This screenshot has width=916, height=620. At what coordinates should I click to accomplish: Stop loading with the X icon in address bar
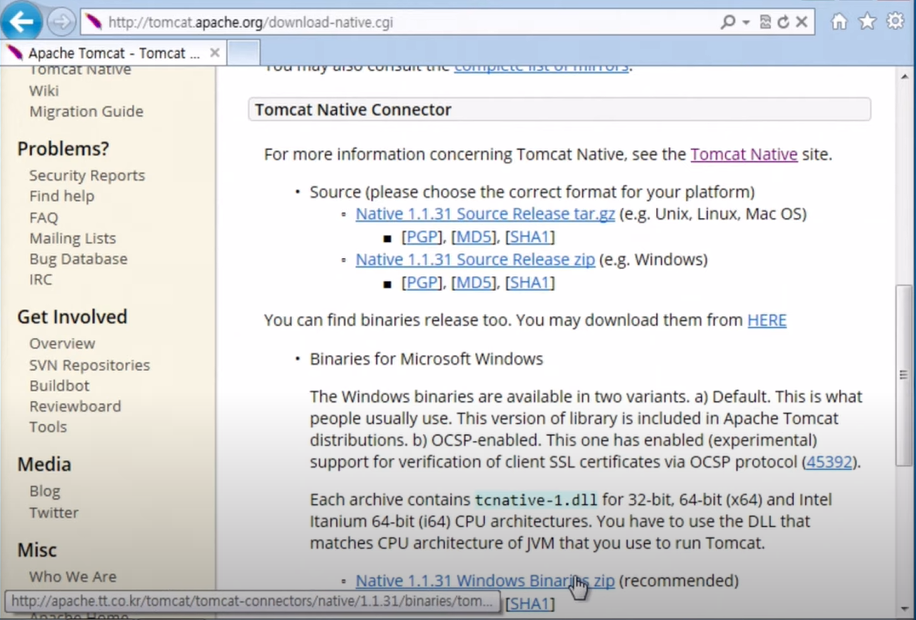tap(802, 22)
